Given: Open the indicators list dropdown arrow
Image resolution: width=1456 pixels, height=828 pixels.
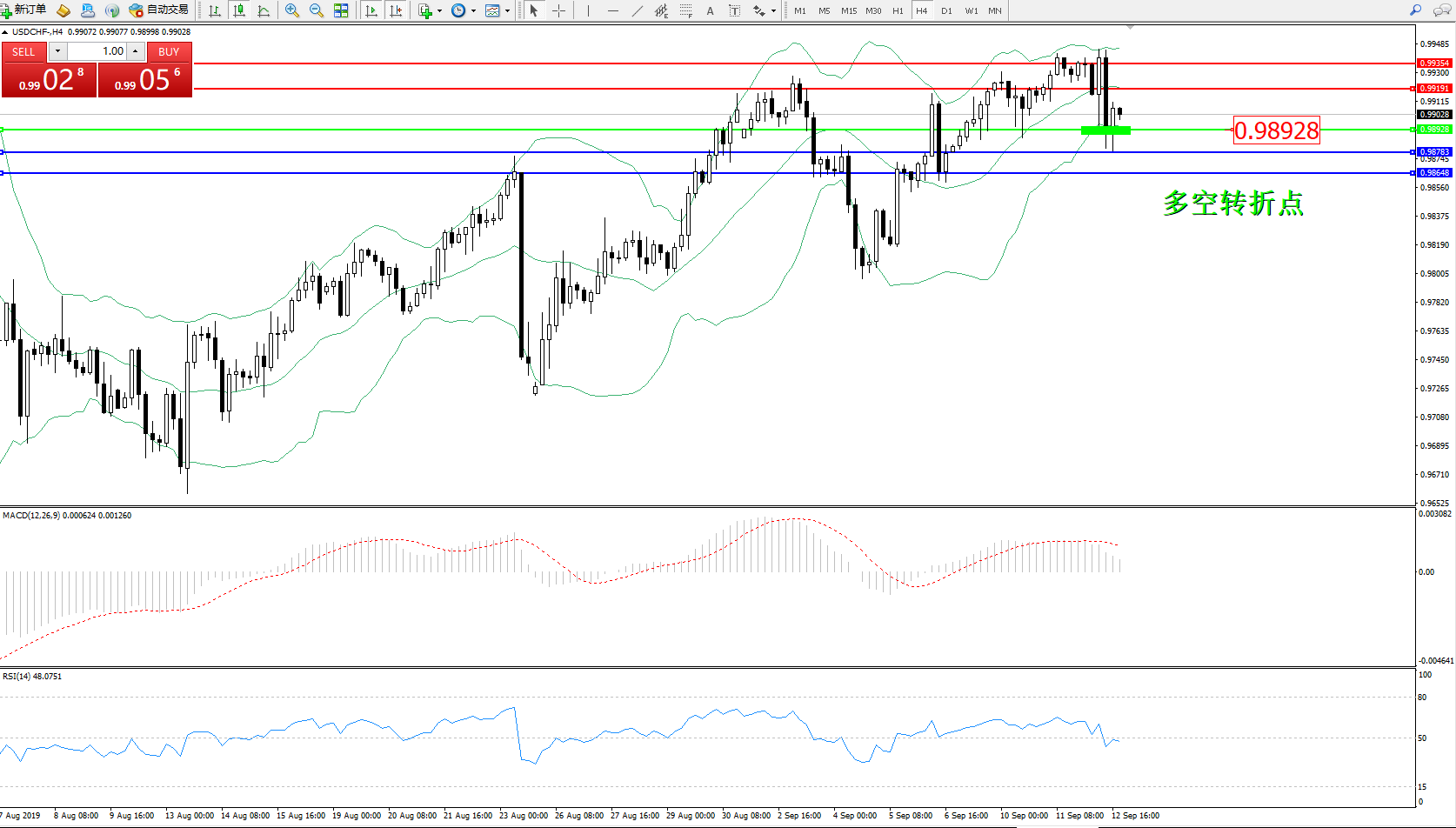Looking at the screenshot, I should 439,10.
